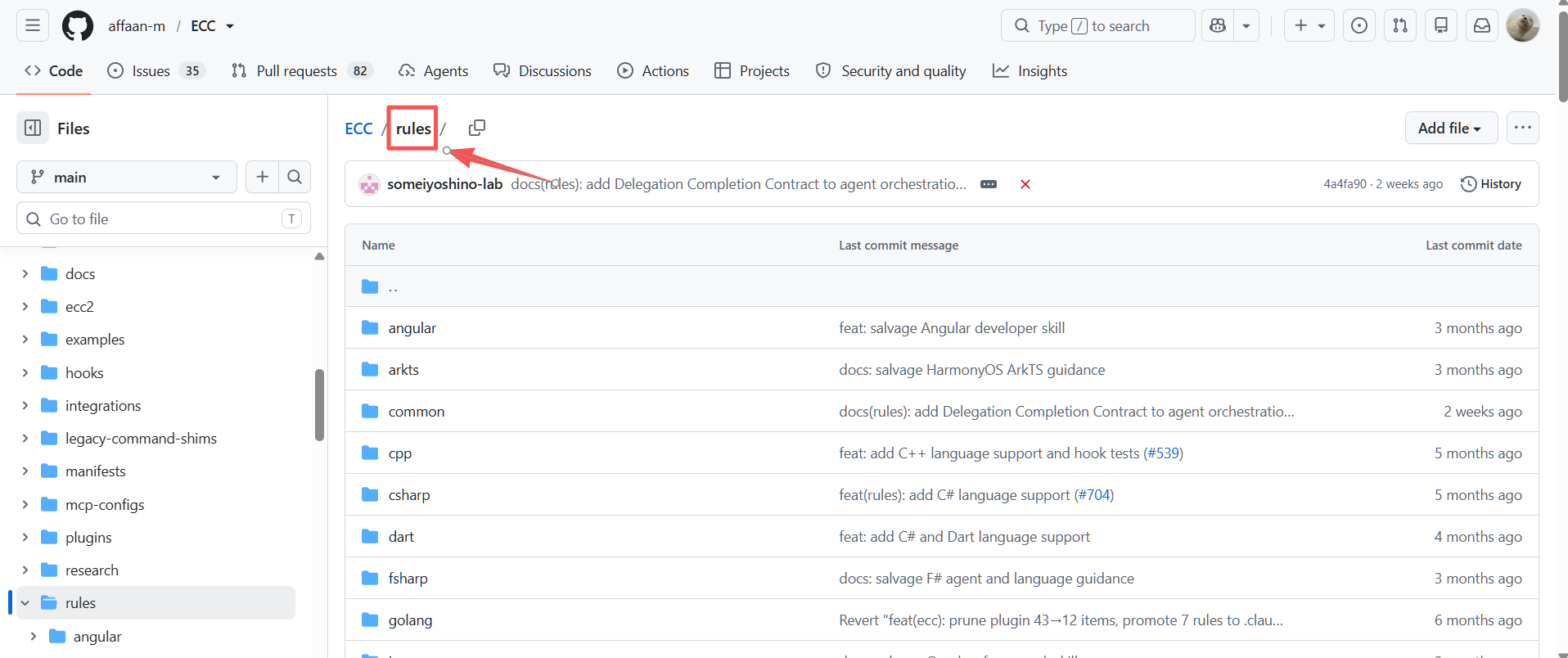Open the Add file dropdown
The width and height of the screenshot is (1568, 658).
[1451, 128]
